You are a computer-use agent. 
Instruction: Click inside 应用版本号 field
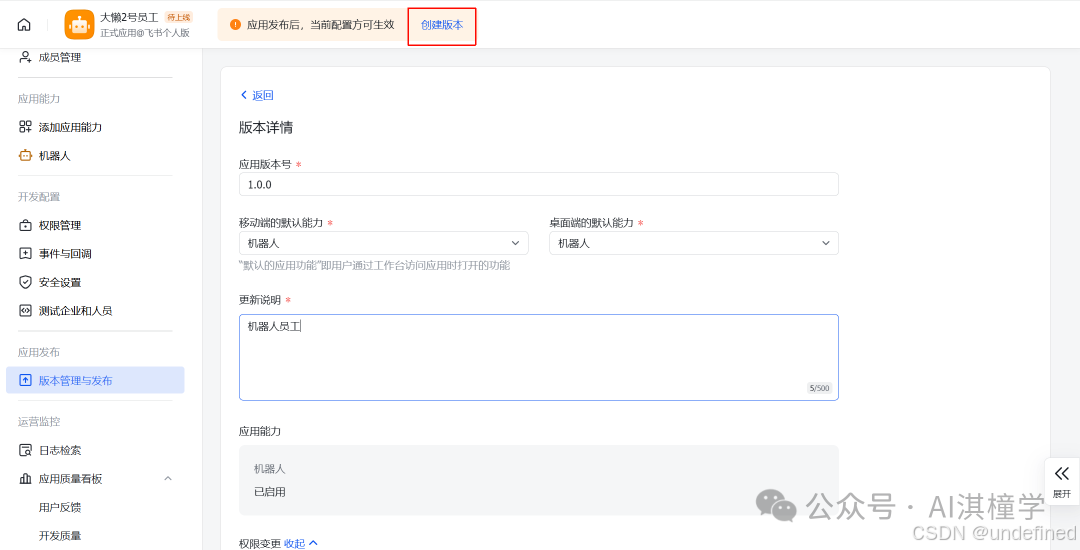[539, 184]
